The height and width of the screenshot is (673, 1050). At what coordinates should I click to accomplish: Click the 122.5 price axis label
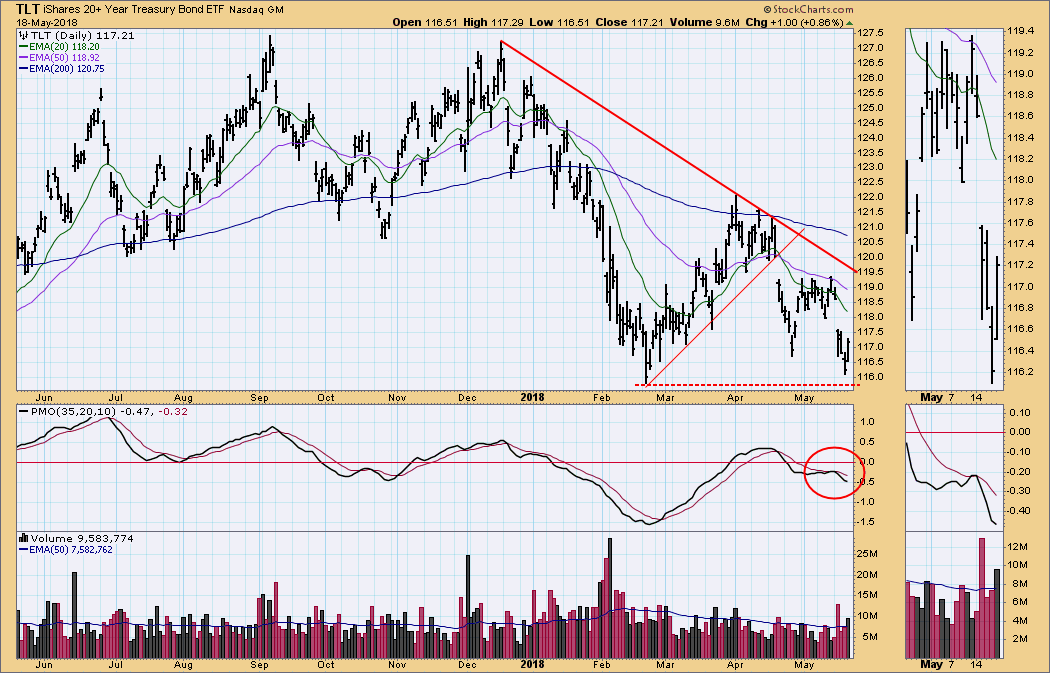870,182
